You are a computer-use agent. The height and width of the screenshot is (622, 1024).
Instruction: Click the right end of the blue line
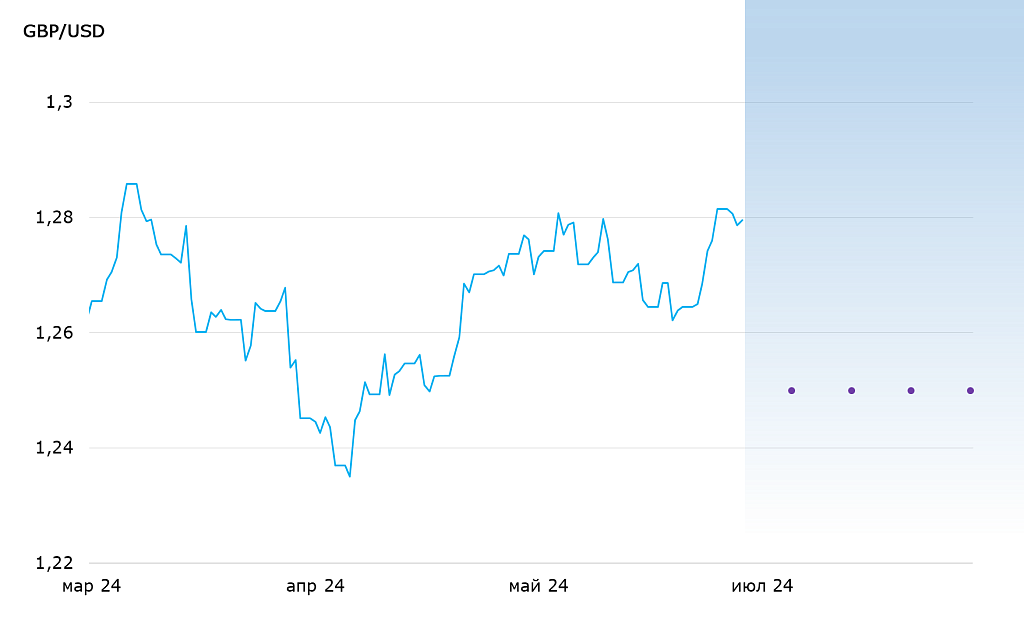click(x=742, y=220)
